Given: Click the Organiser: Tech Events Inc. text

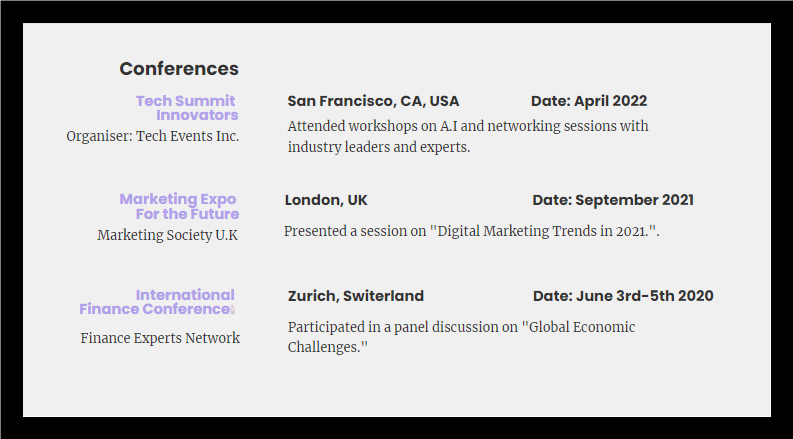Looking at the screenshot, I should click(x=153, y=136).
